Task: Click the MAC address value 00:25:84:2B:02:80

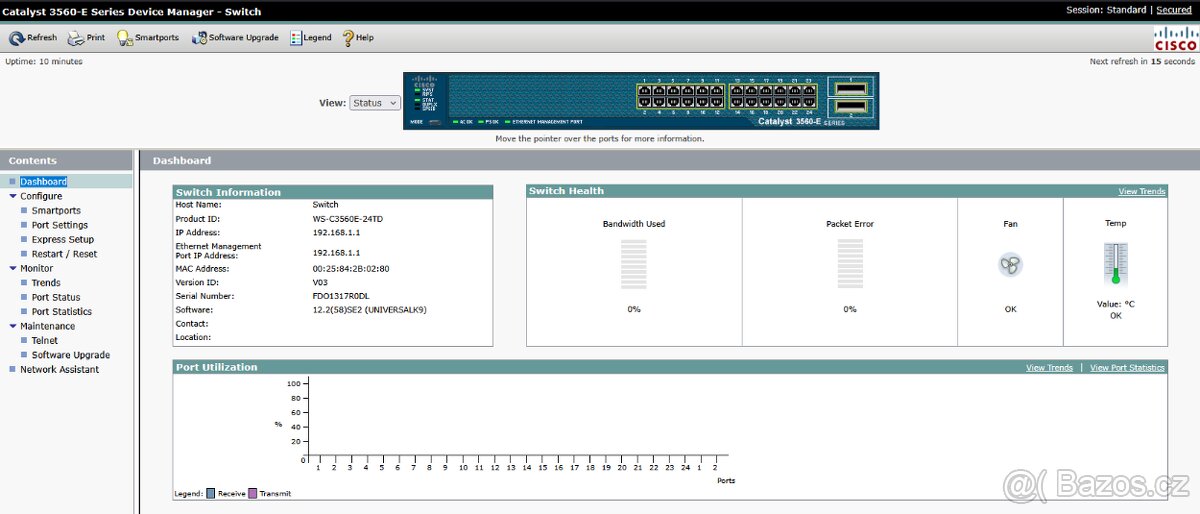Action: click(x=351, y=269)
